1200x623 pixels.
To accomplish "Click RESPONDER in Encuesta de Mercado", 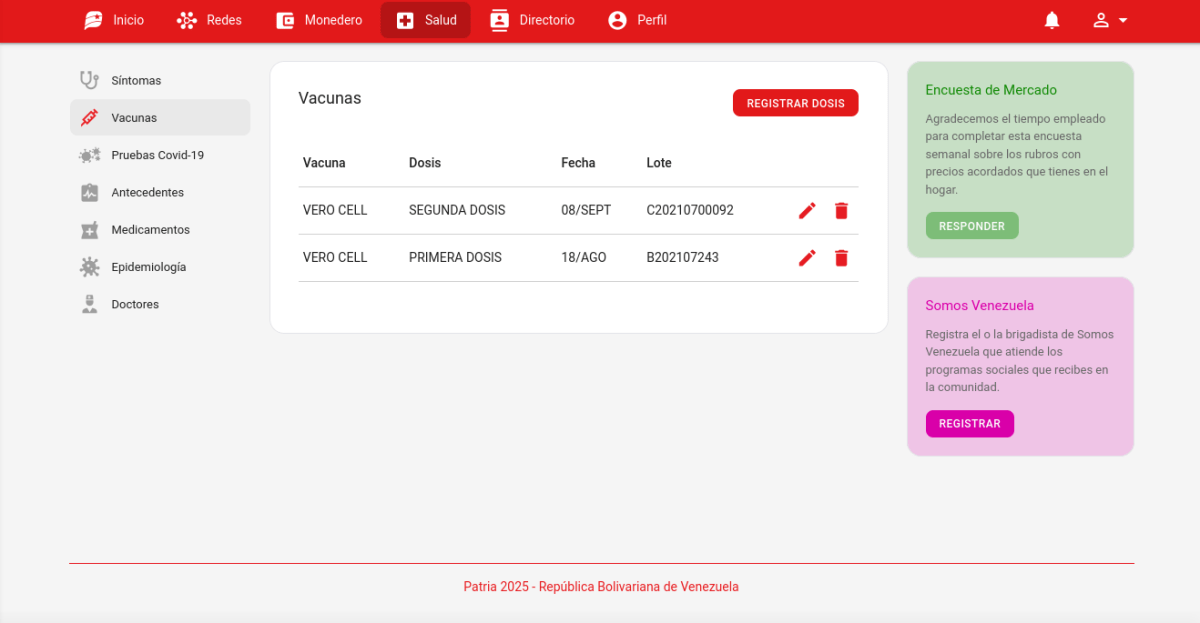I will point(971,226).
